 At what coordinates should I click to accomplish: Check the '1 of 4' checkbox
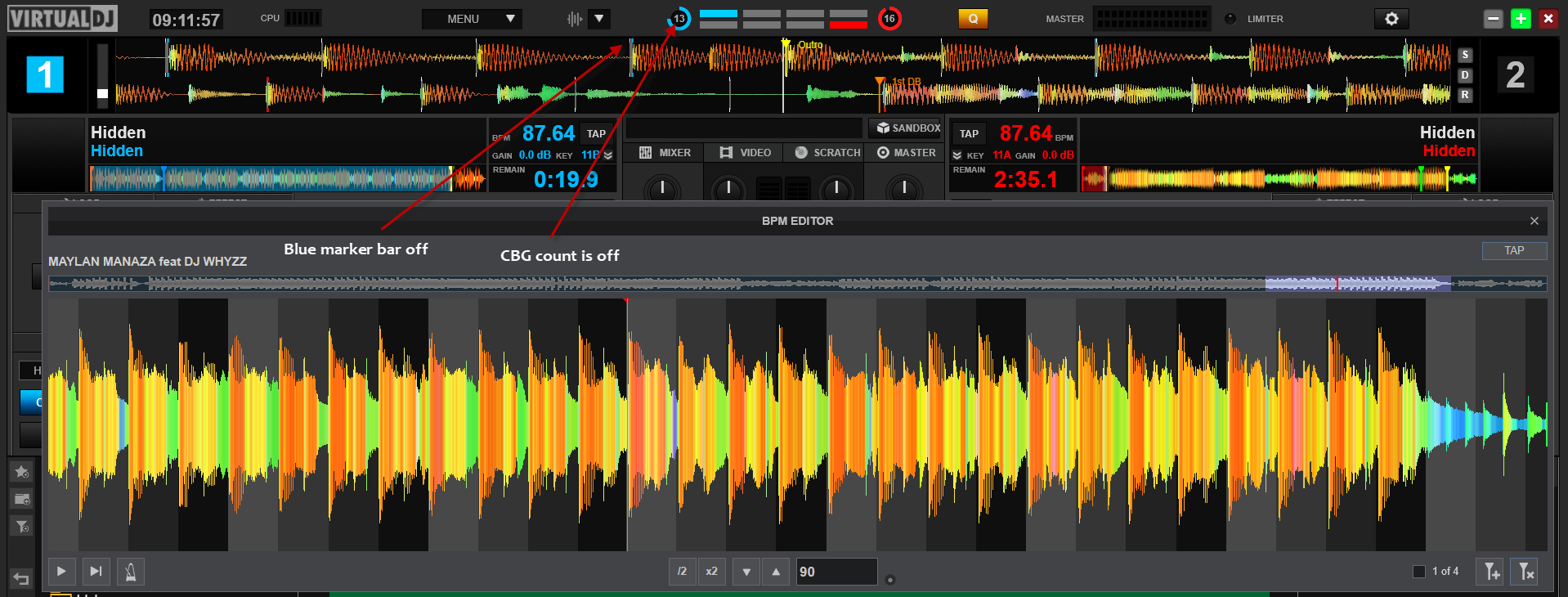coord(1419,572)
